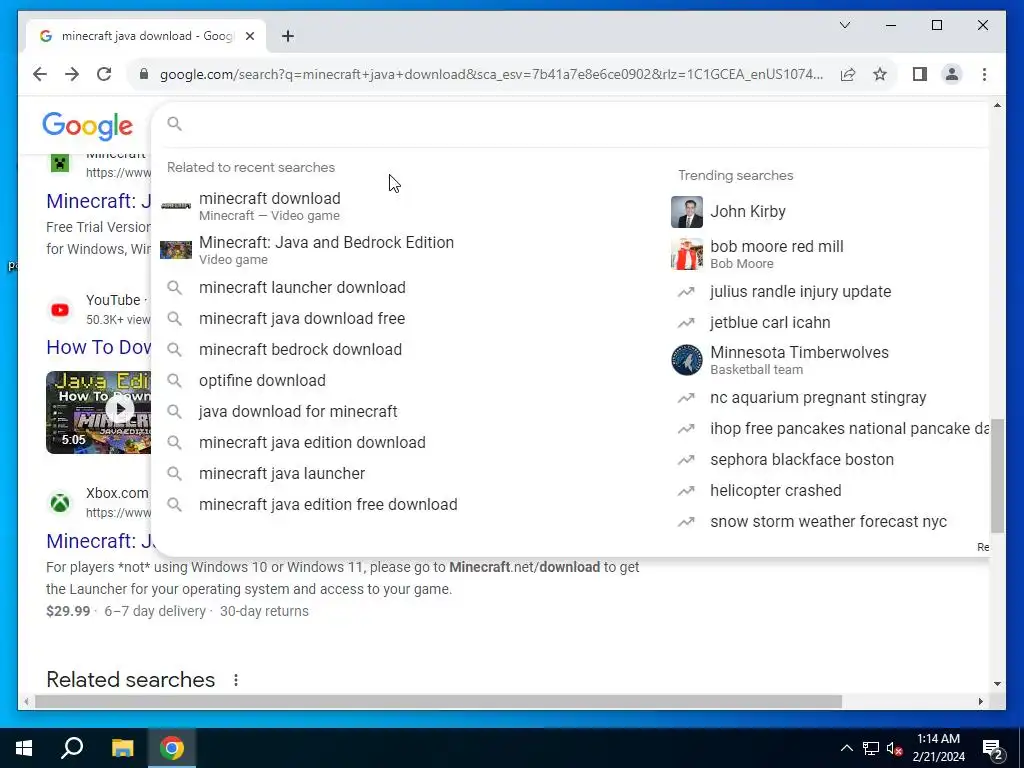Open the tab search chevron in the title bar
The image size is (1024, 768).
844,25
